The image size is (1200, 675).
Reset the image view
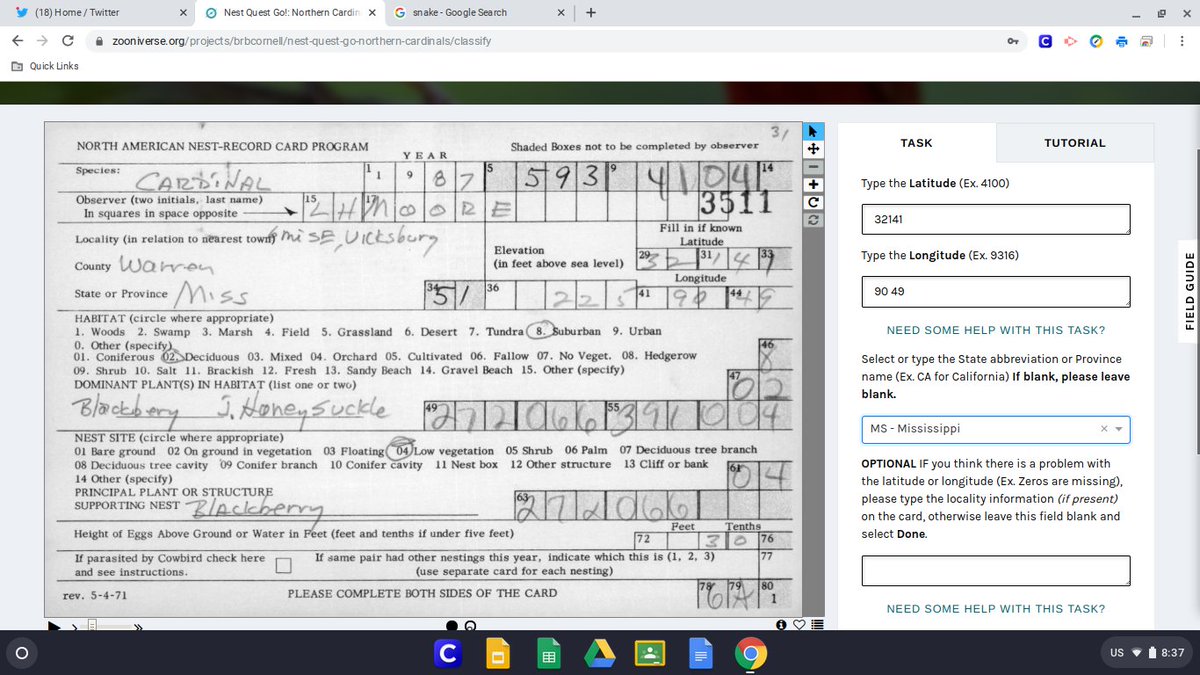(x=813, y=220)
